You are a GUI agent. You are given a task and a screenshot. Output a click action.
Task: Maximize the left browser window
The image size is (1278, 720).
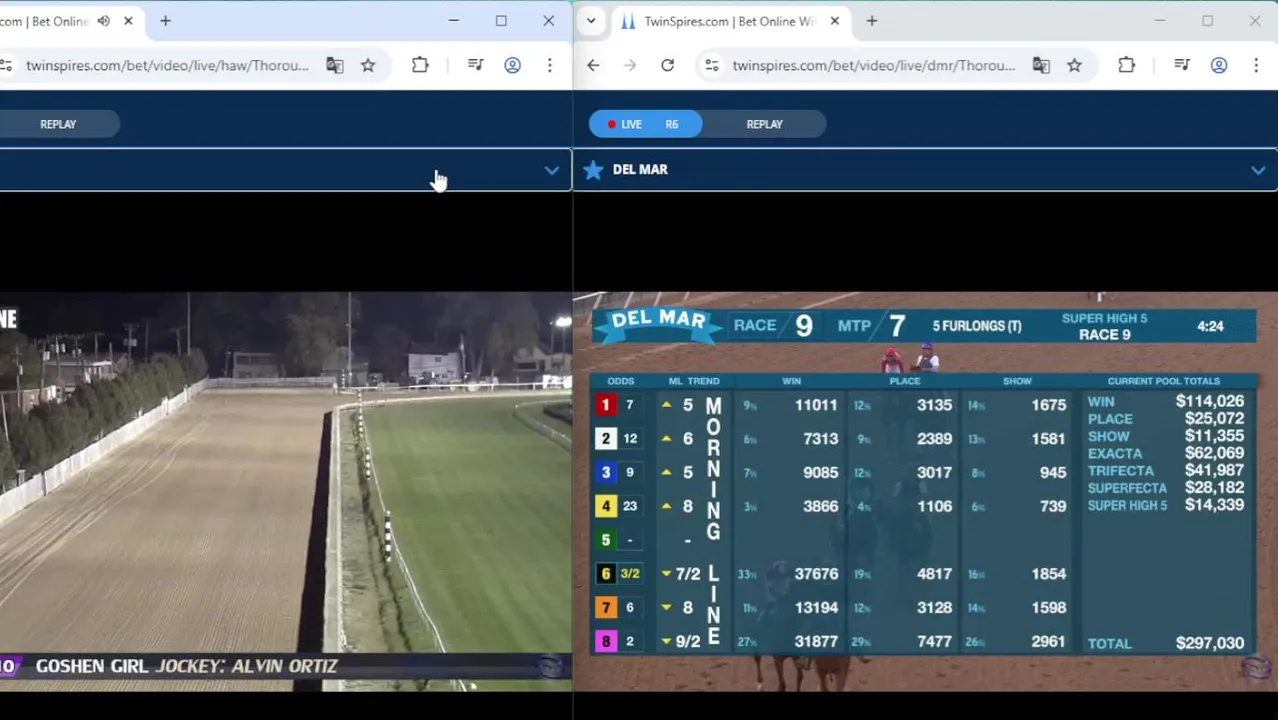(501, 21)
